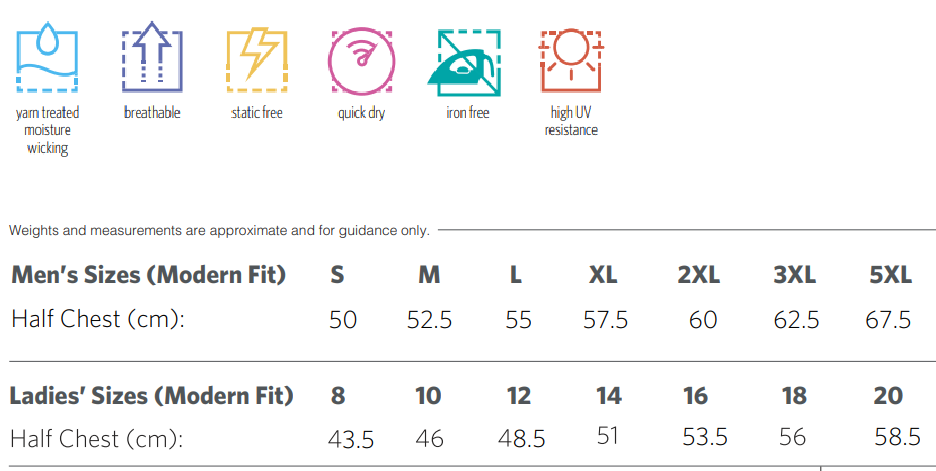Select the 58.5 value under size 20
936x471 pixels.
[897, 437]
